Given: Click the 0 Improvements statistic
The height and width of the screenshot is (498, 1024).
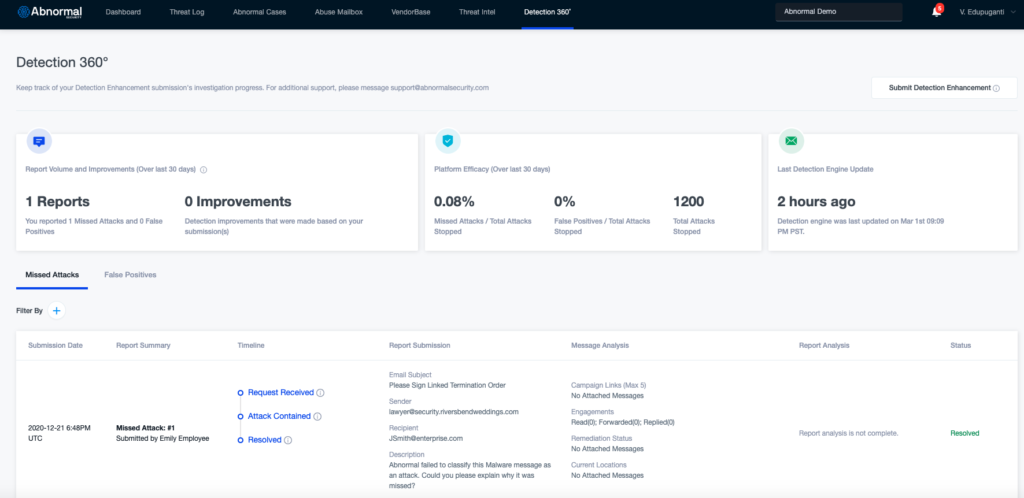Looking at the screenshot, I should click(x=238, y=202).
